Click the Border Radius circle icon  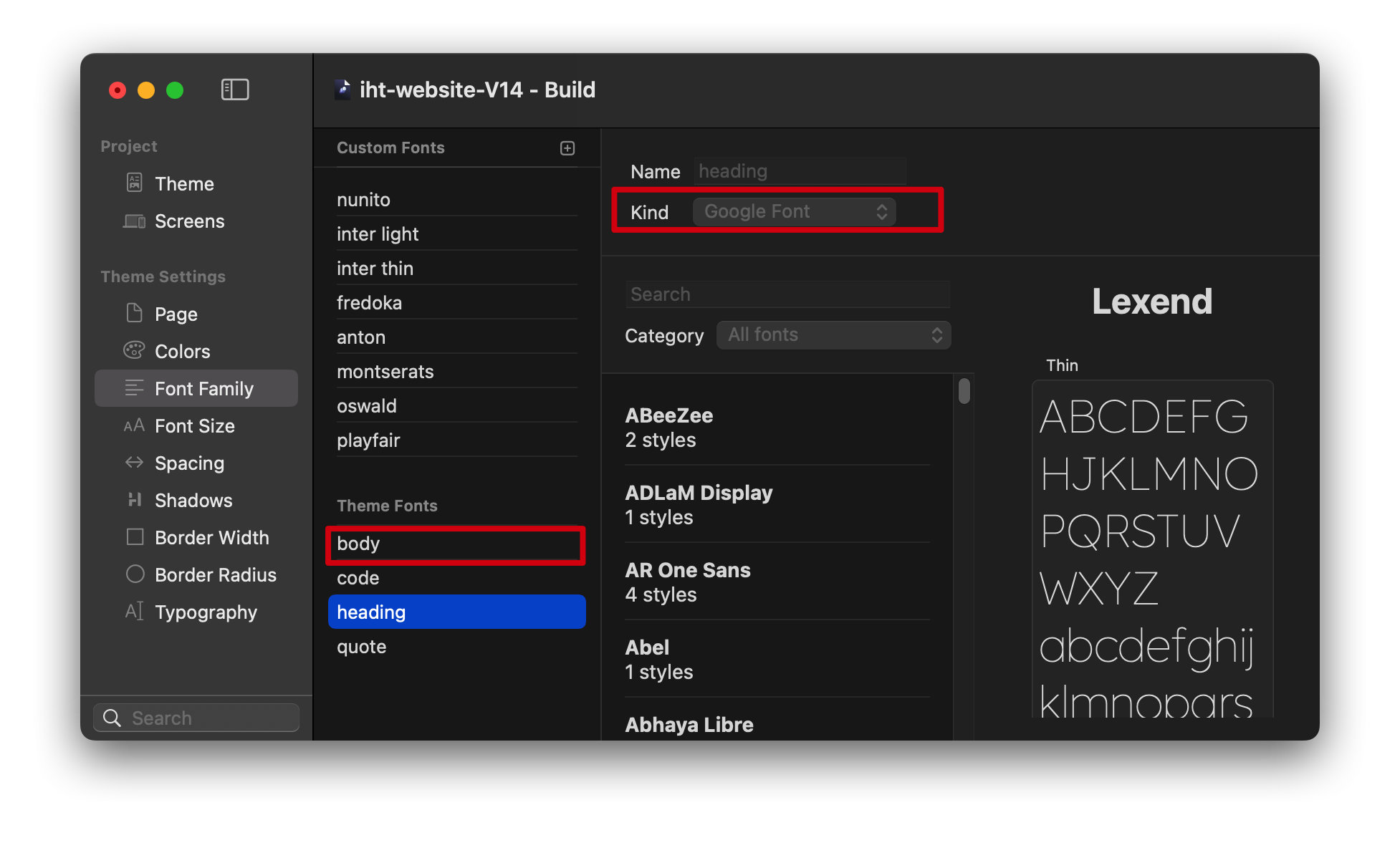tap(135, 574)
